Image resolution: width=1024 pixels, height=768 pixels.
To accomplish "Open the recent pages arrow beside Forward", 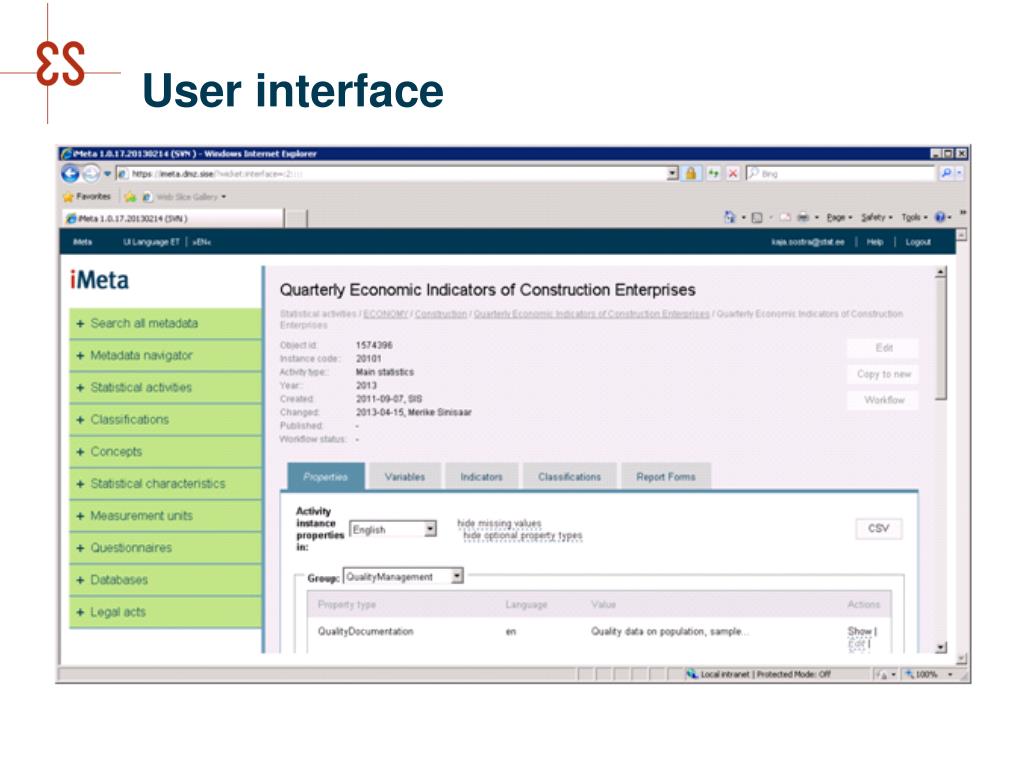I will pyautogui.click(x=107, y=174).
